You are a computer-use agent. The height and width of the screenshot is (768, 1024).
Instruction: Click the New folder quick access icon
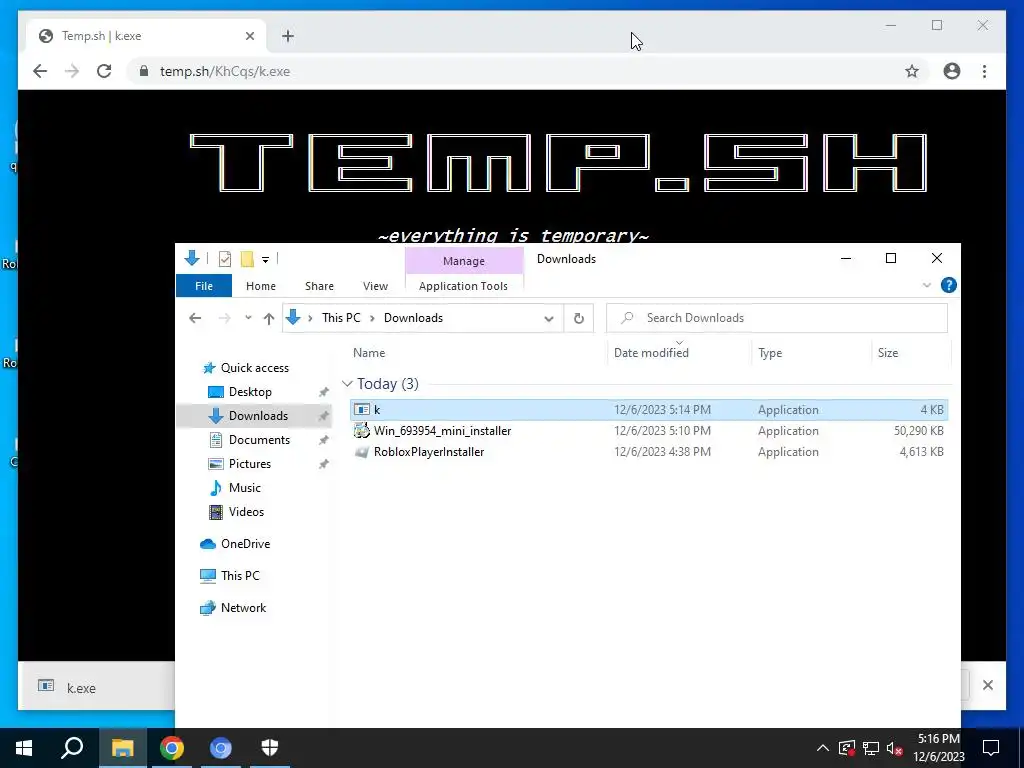tap(247, 259)
